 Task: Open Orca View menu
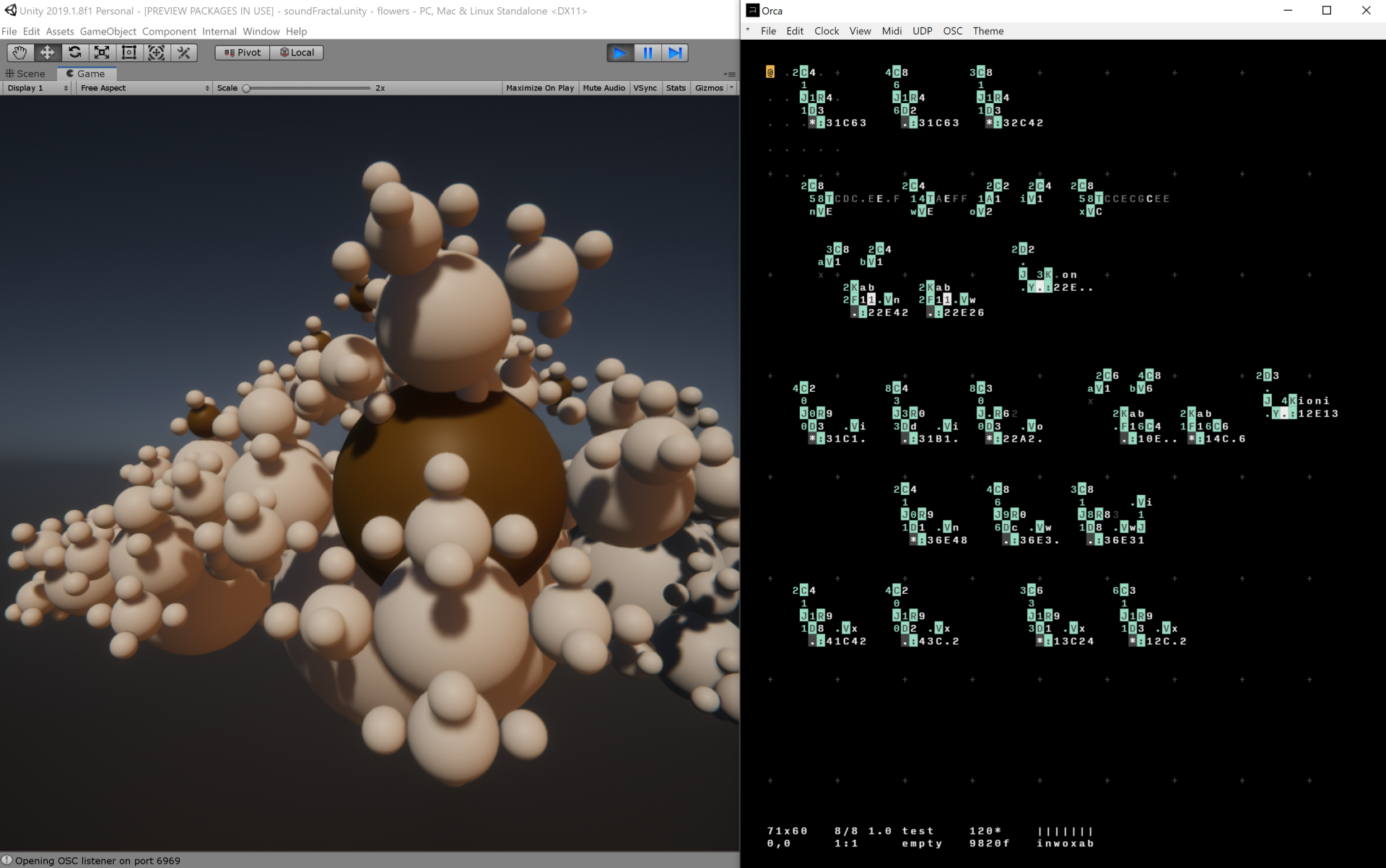[860, 31]
